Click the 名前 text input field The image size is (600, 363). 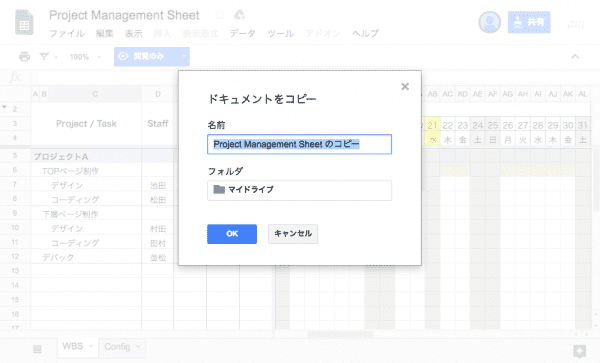click(x=299, y=144)
